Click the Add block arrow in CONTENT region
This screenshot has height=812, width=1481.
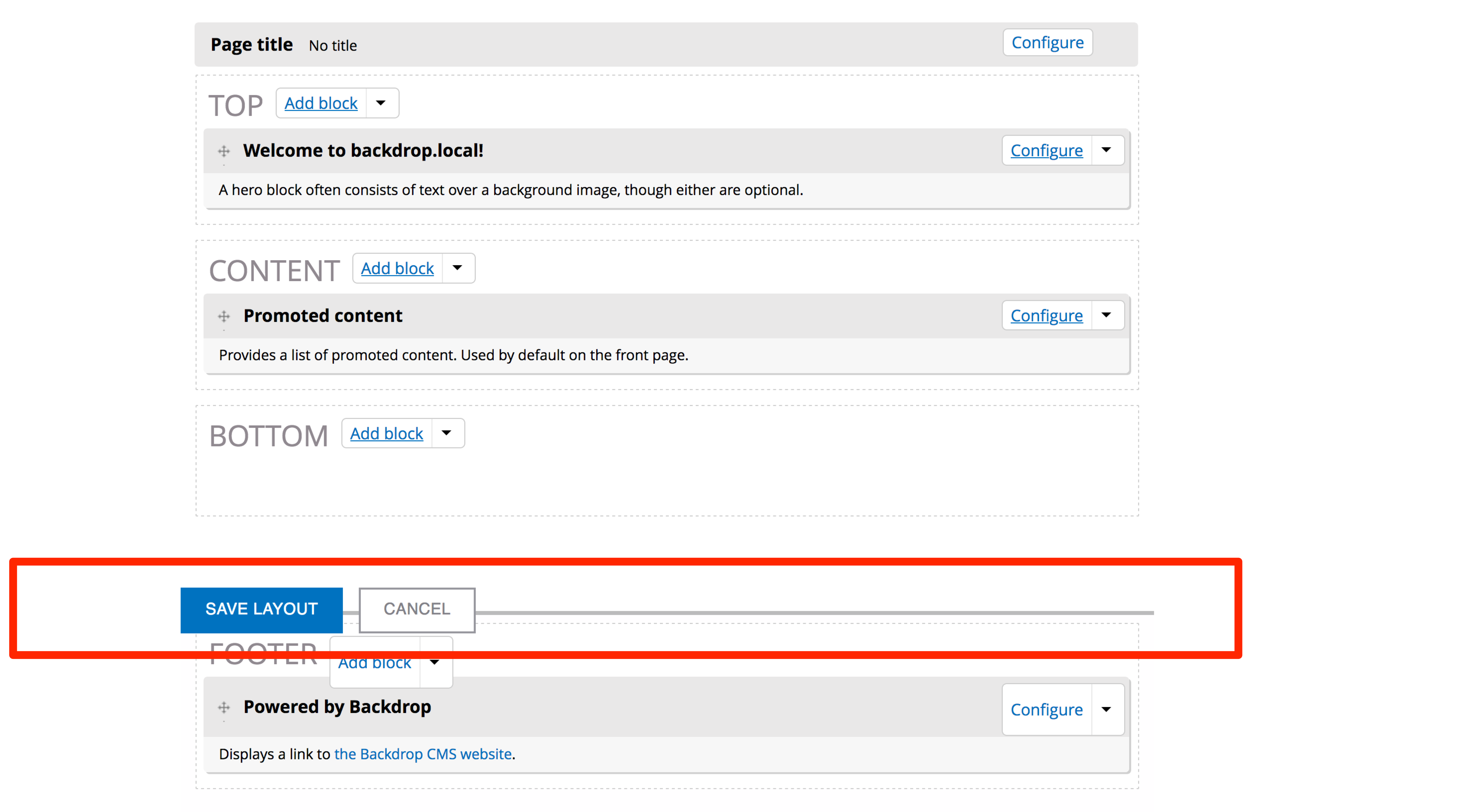[x=458, y=268]
